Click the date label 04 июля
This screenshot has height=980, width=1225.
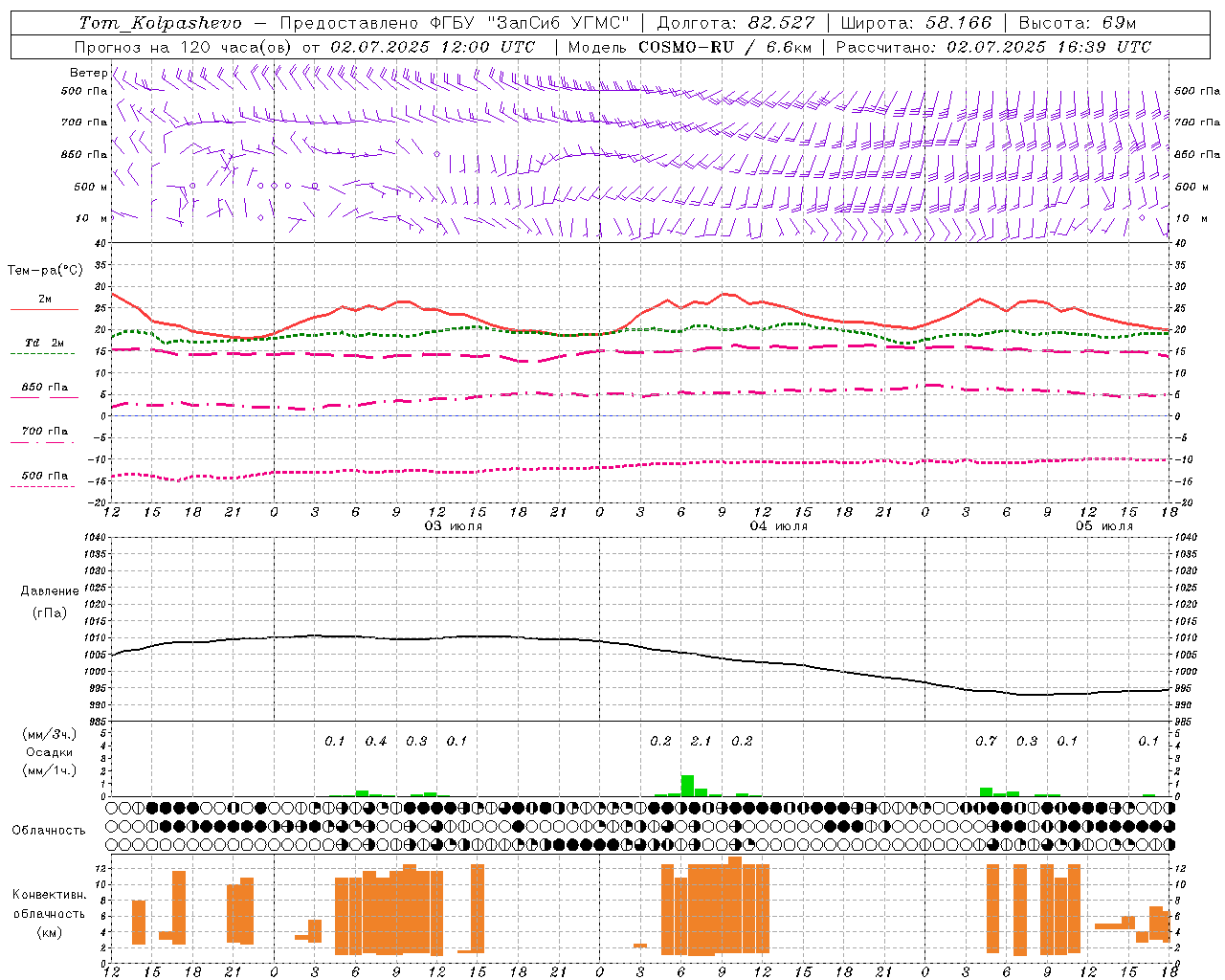tap(779, 526)
